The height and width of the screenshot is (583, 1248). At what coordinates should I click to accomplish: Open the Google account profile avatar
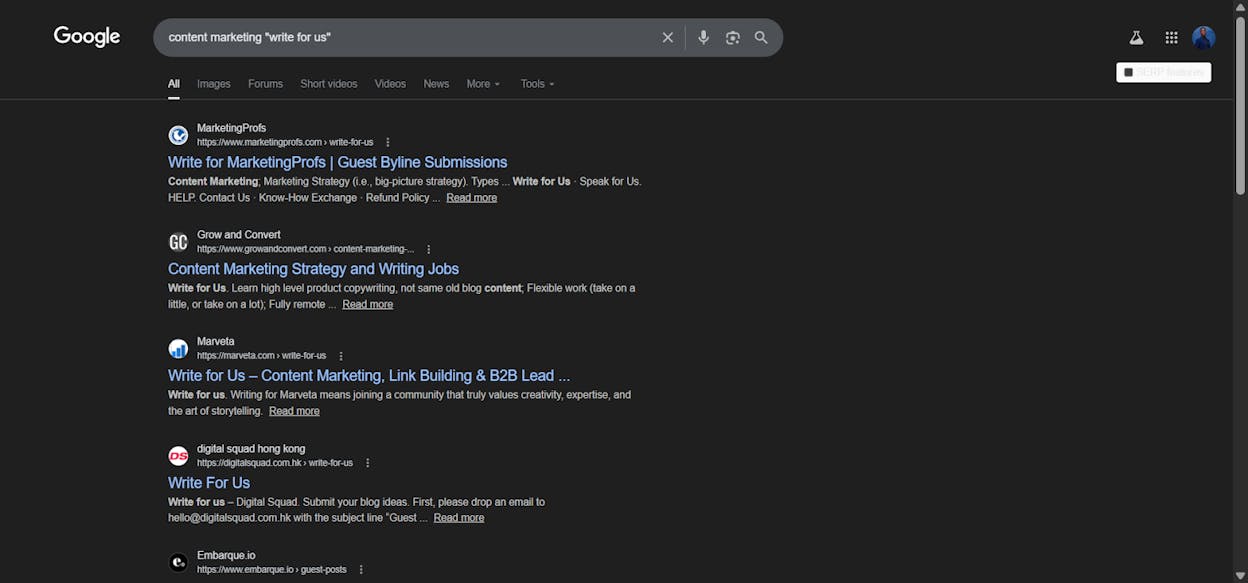click(x=1204, y=37)
